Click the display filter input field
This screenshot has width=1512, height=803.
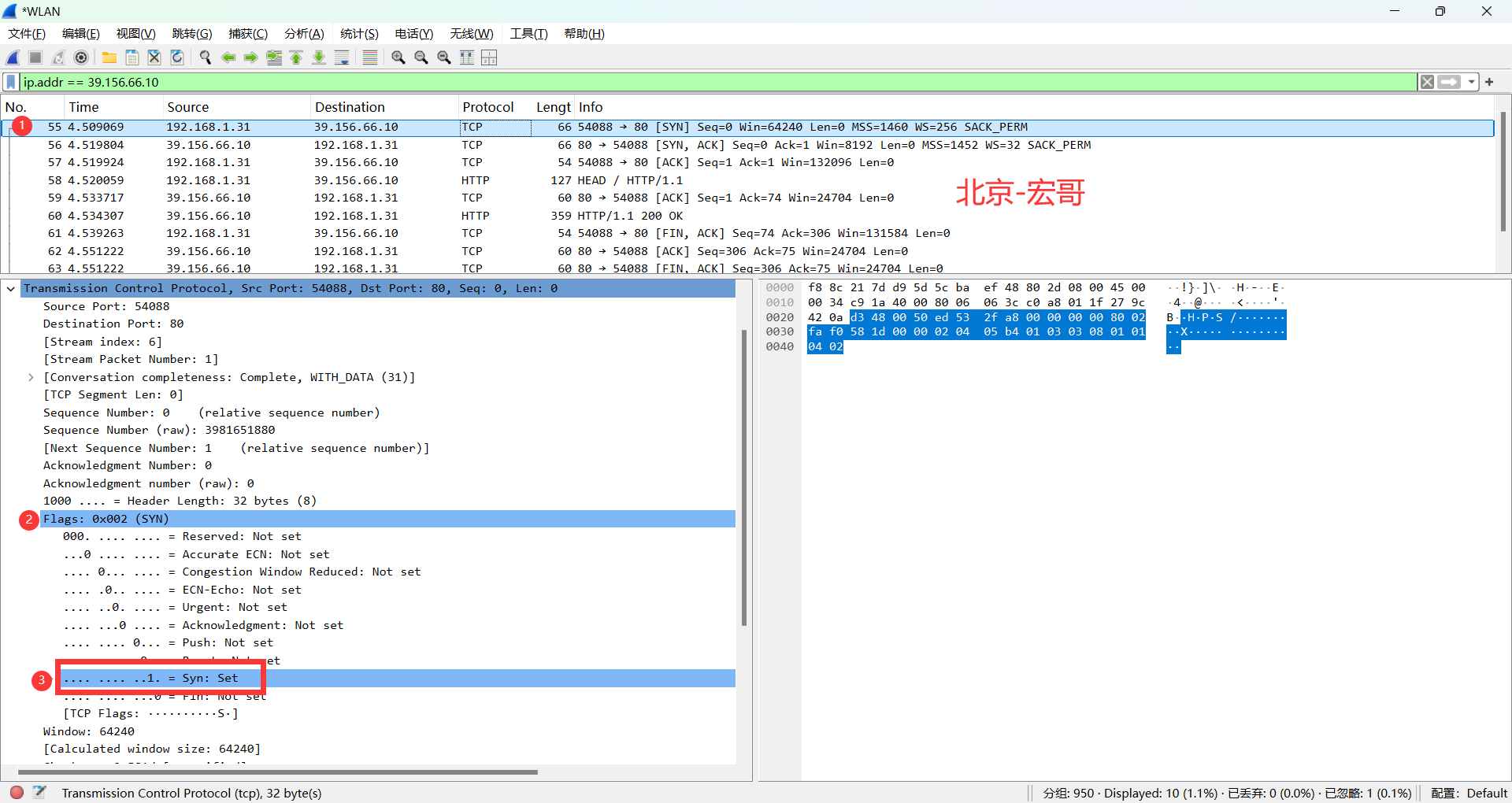pyautogui.click(x=717, y=82)
